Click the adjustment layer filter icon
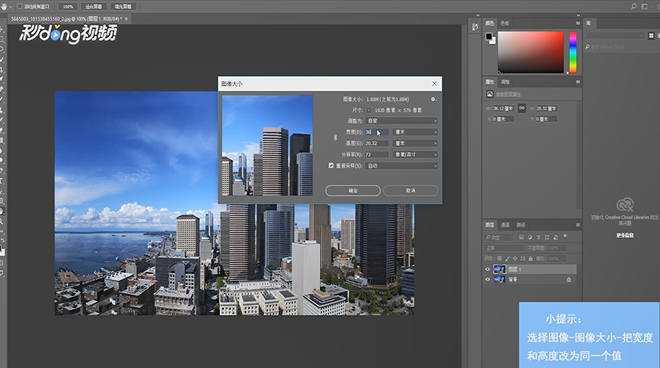 pyautogui.click(x=530, y=237)
